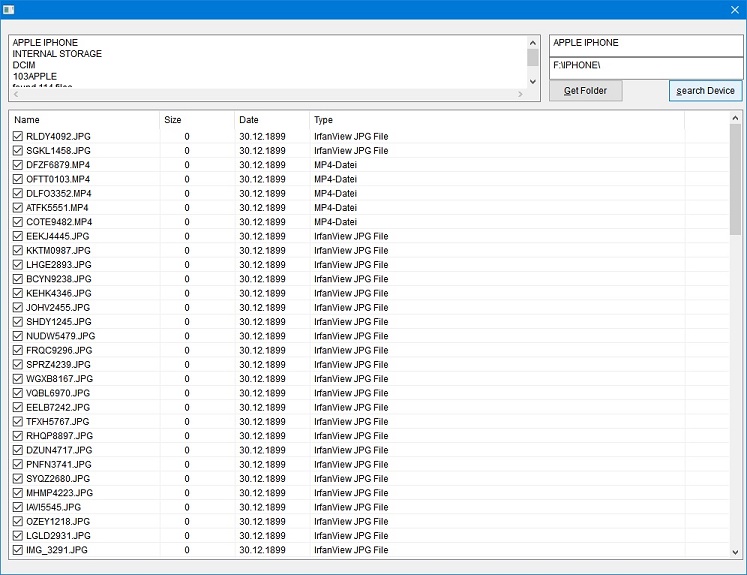Click APPLE IPHONE line in log box
This screenshot has height=575, width=747.
coord(45,42)
